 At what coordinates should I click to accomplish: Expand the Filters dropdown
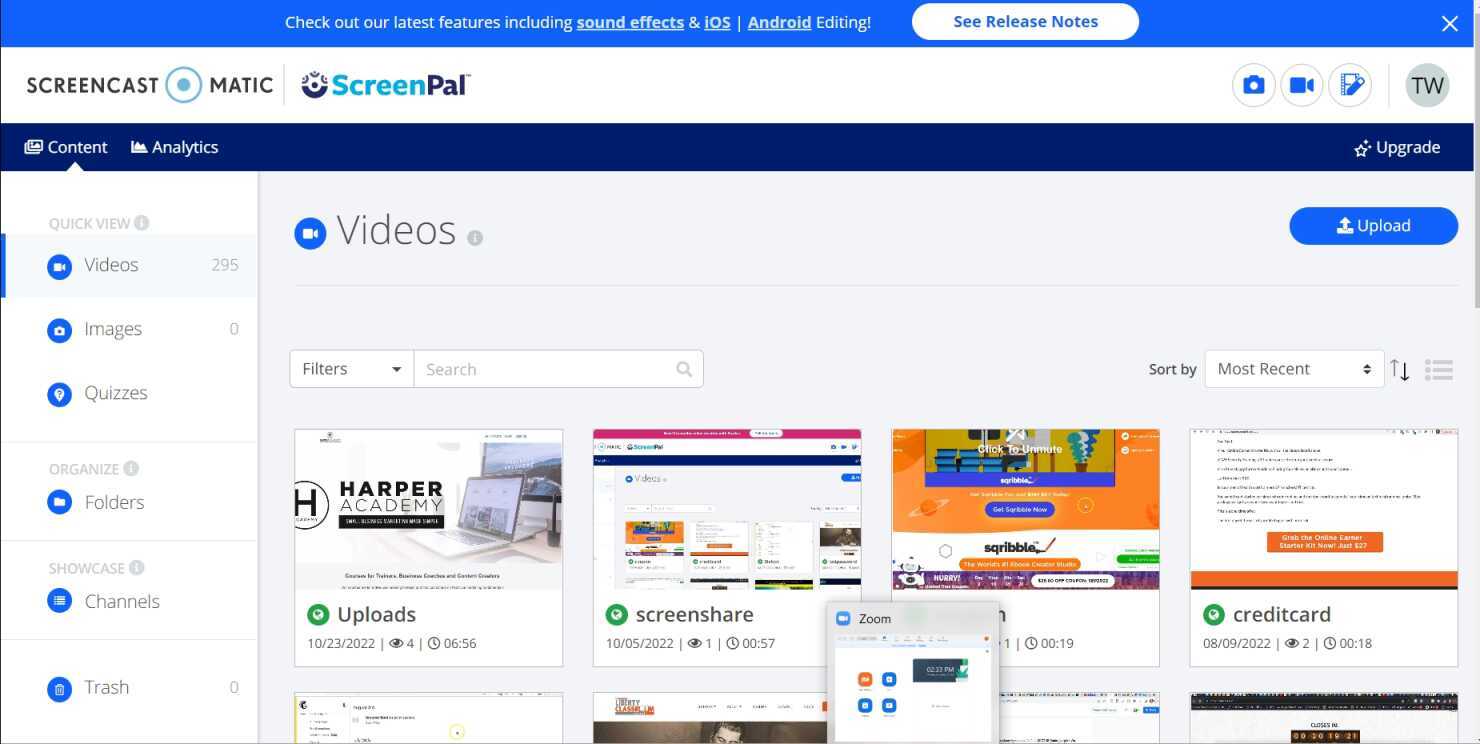pos(350,369)
